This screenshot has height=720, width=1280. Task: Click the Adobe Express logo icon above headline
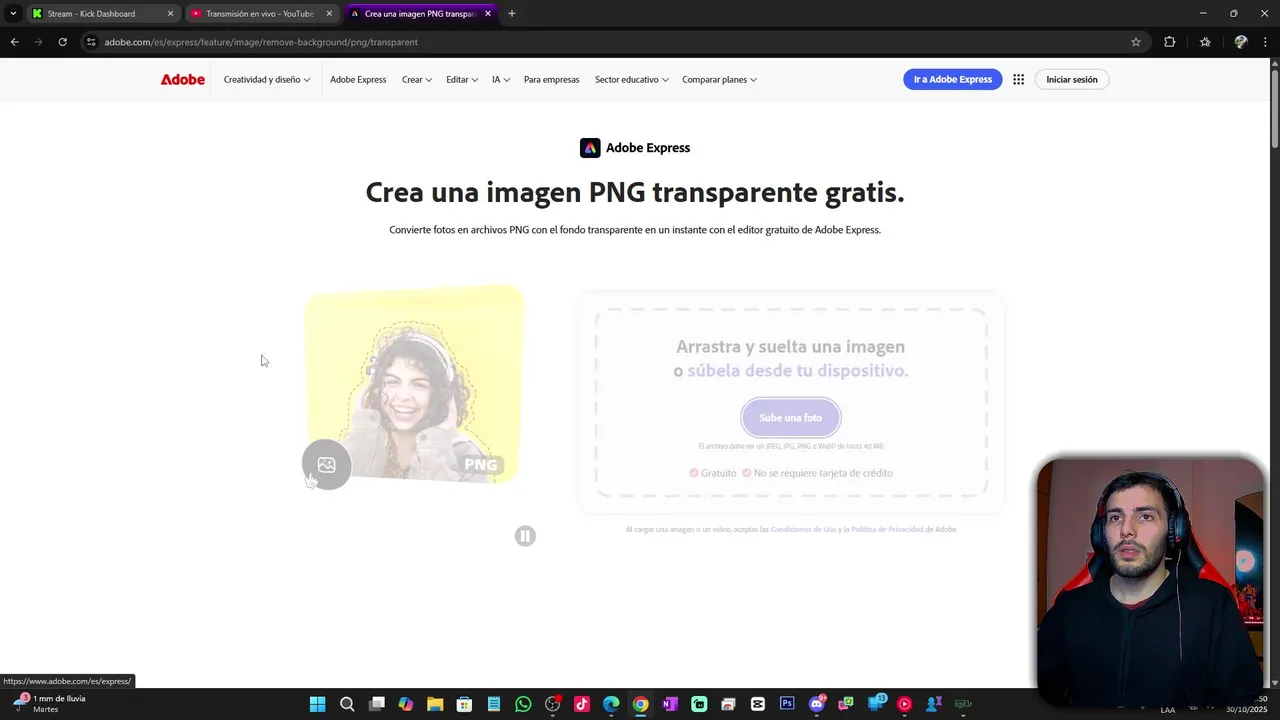(x=590, y=148)
